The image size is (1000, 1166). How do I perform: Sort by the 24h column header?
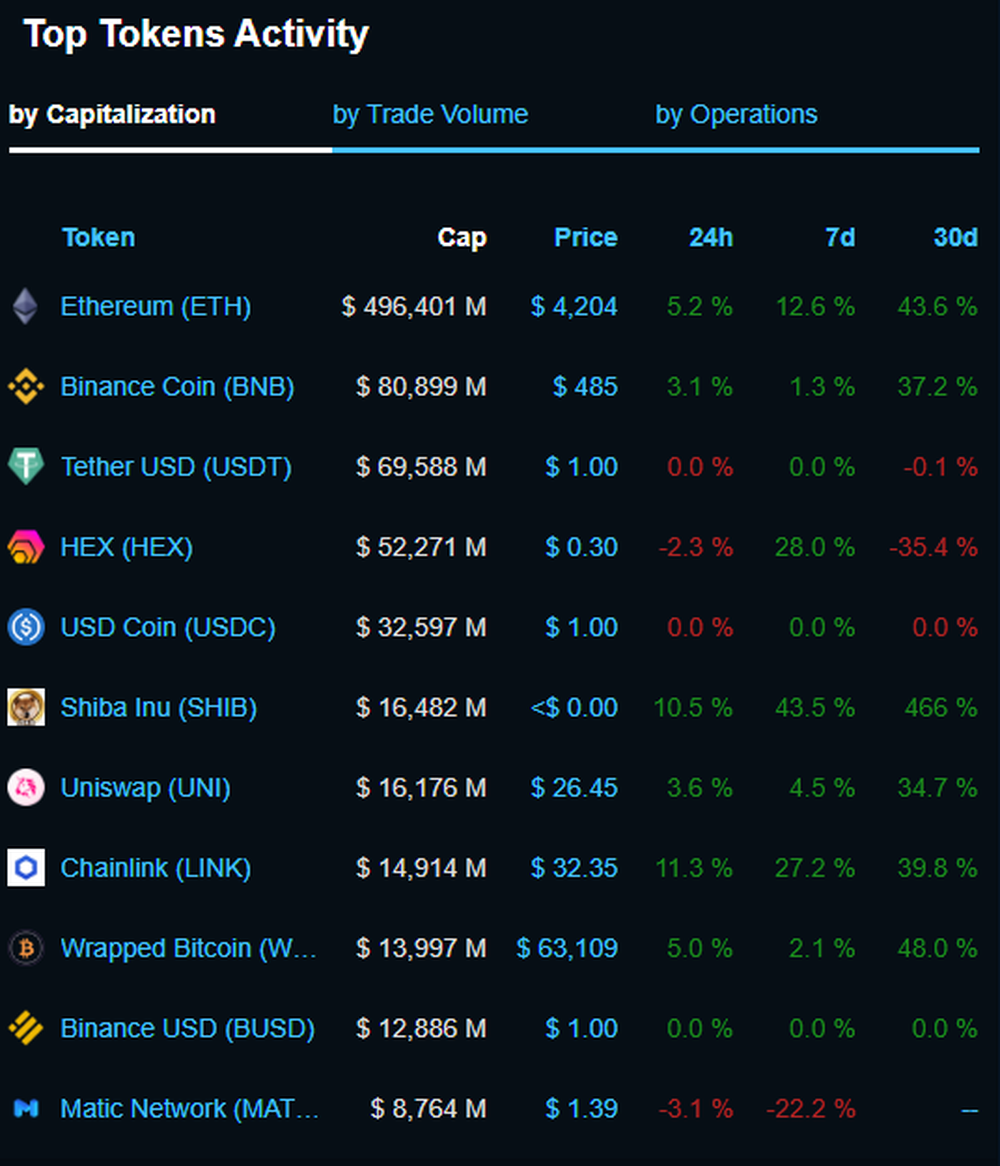pyautogui.click(x=711, y=237)
